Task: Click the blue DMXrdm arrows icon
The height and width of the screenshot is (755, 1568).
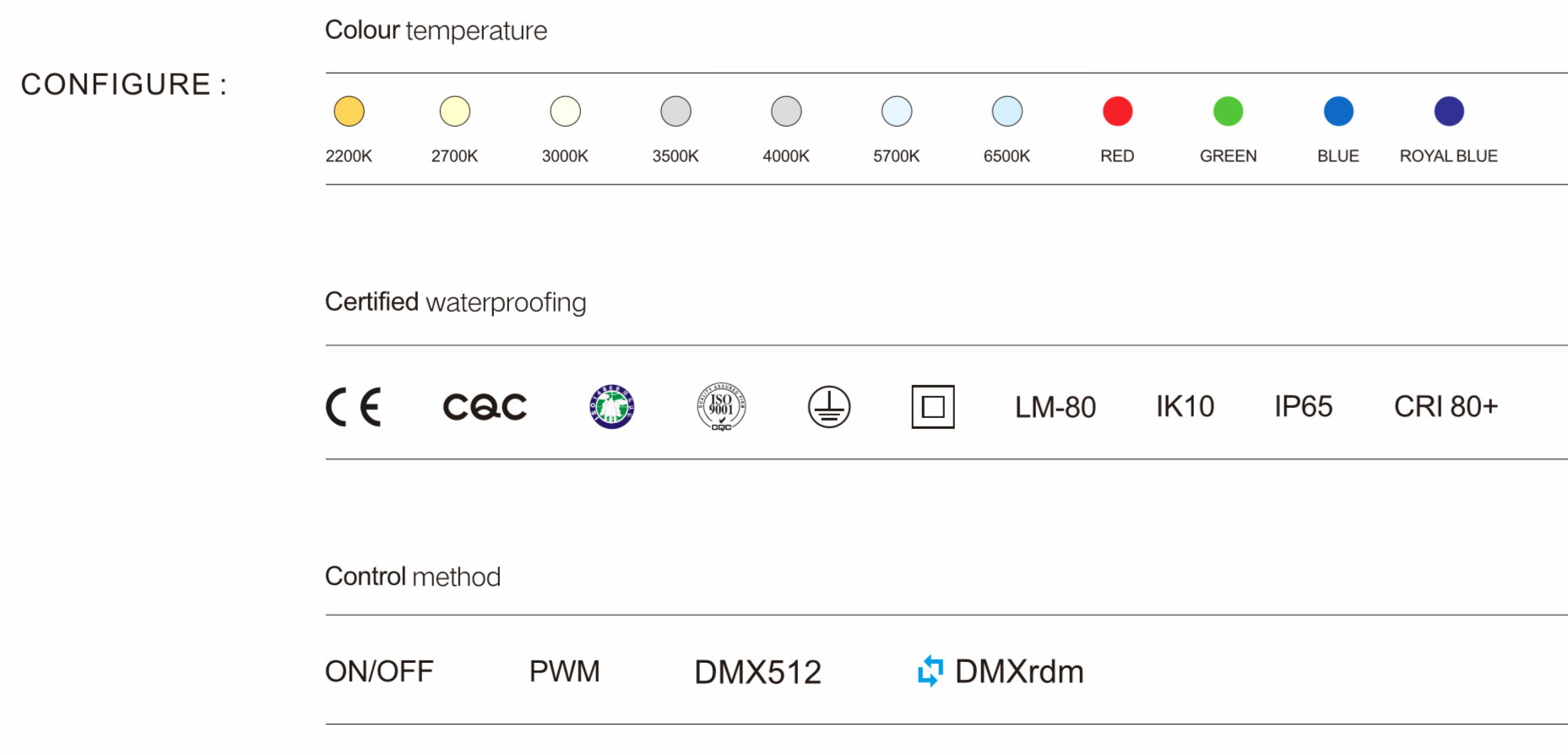Action: tap(930, 671)
